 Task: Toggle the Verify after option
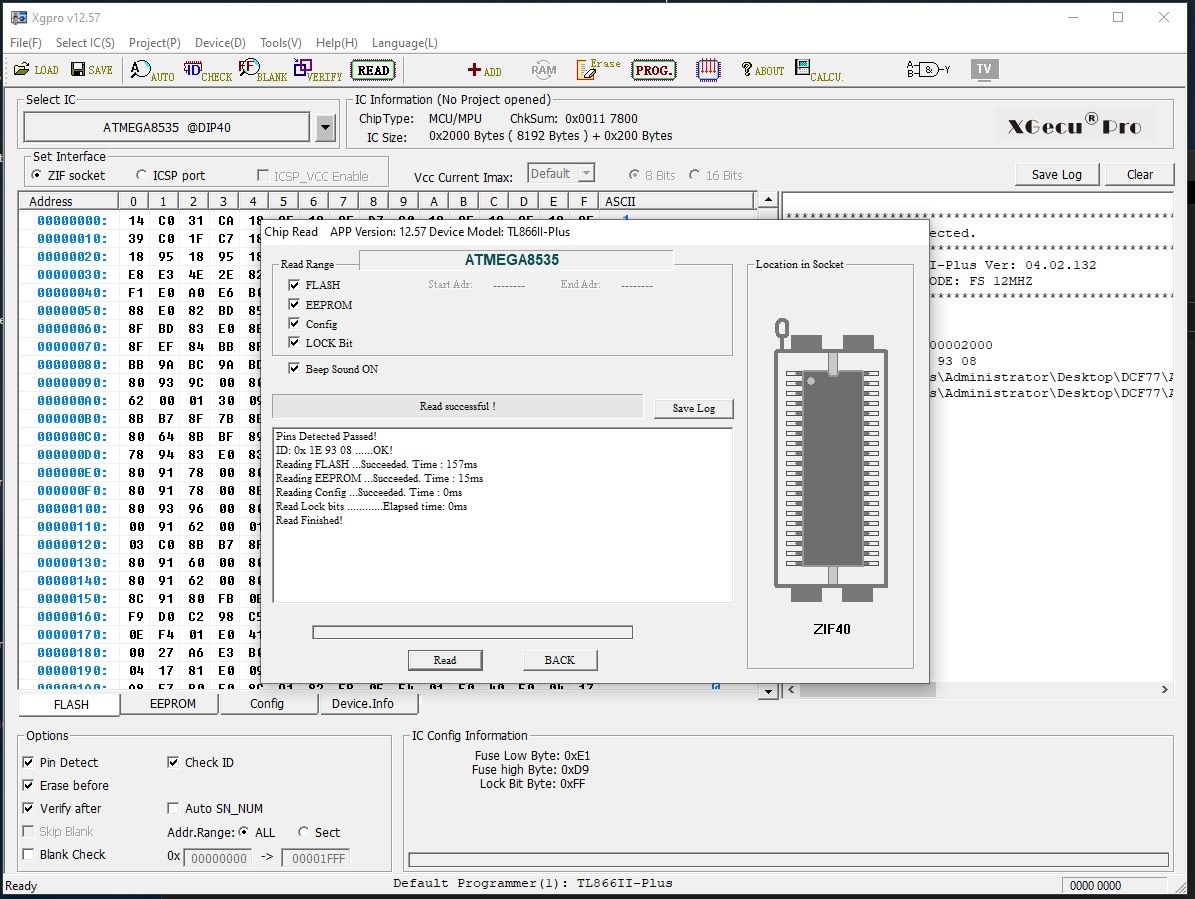pyautogui.click(x=28, y=808)
